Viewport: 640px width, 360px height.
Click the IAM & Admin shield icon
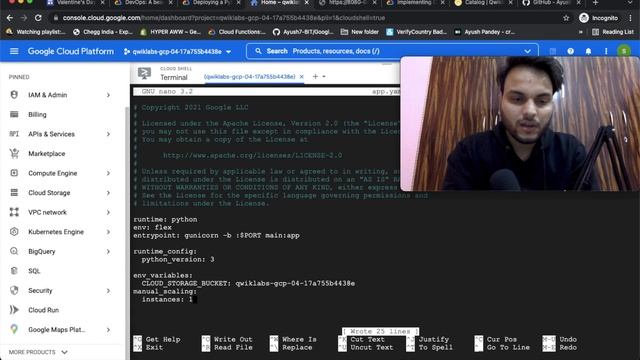point(14,95)
